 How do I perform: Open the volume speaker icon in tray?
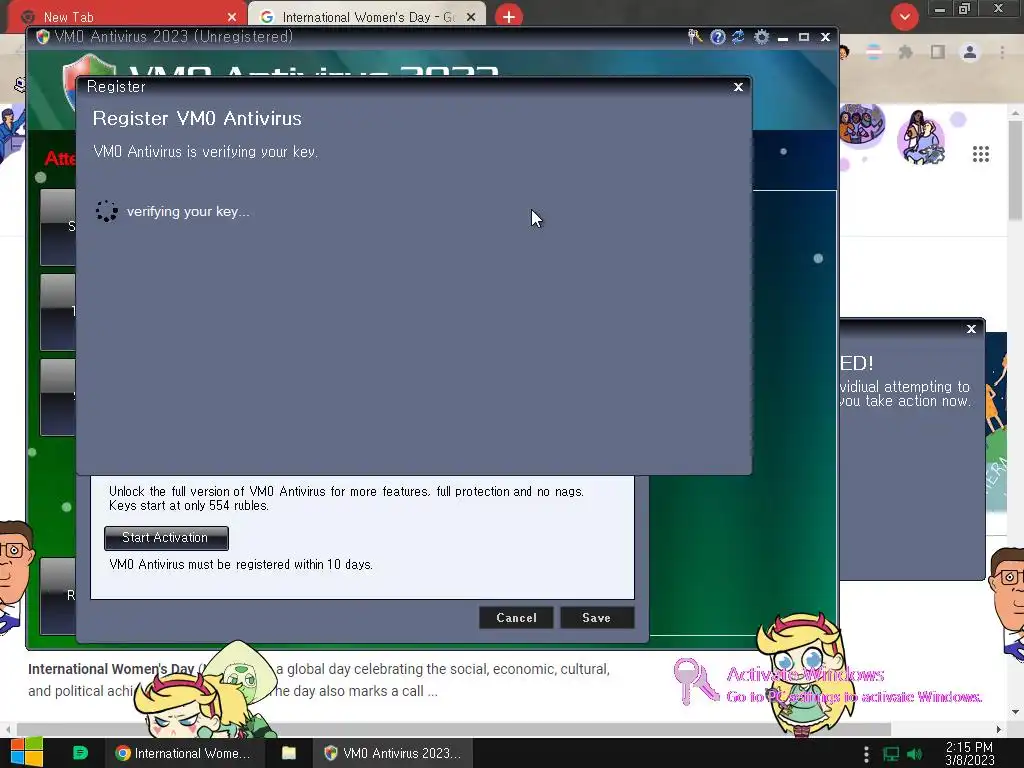[915, 754]
